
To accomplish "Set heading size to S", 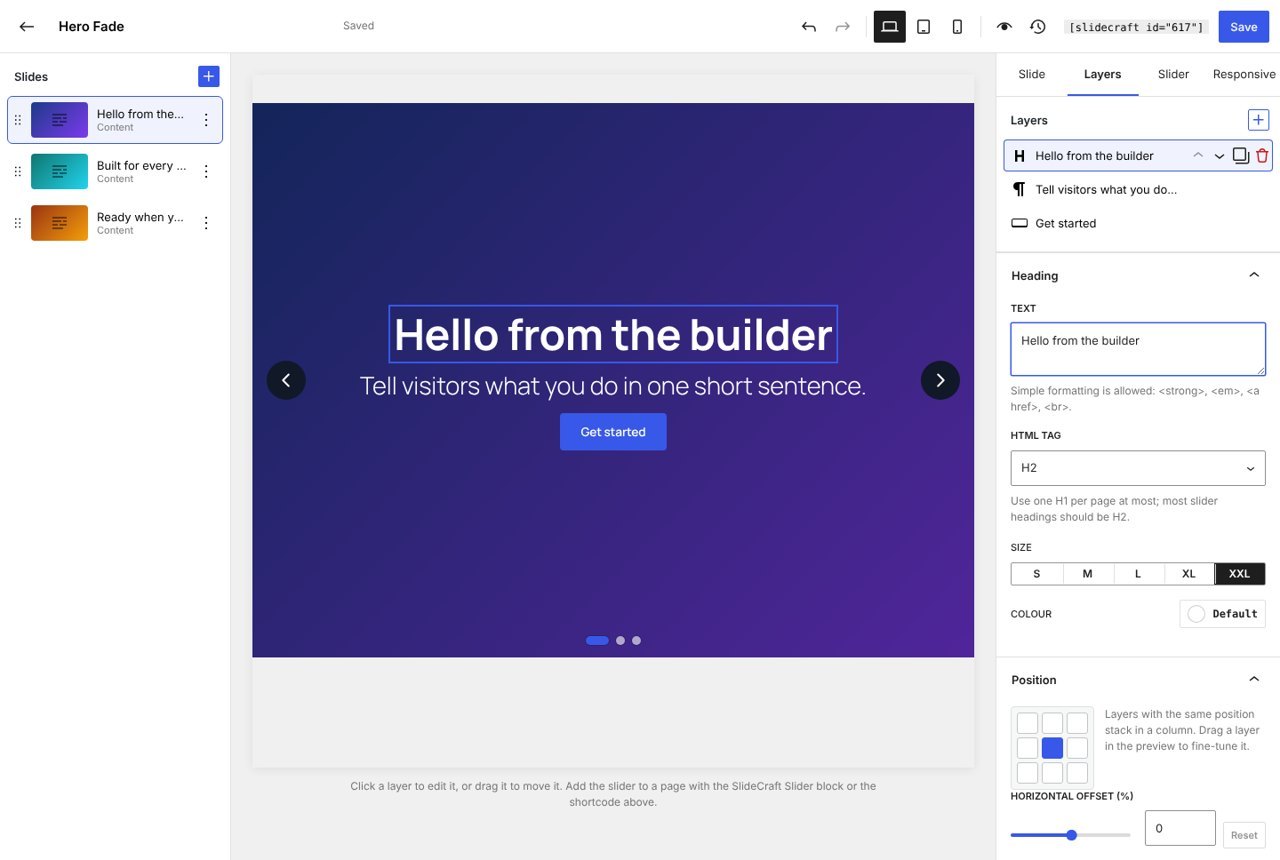I will (1036, 574).
